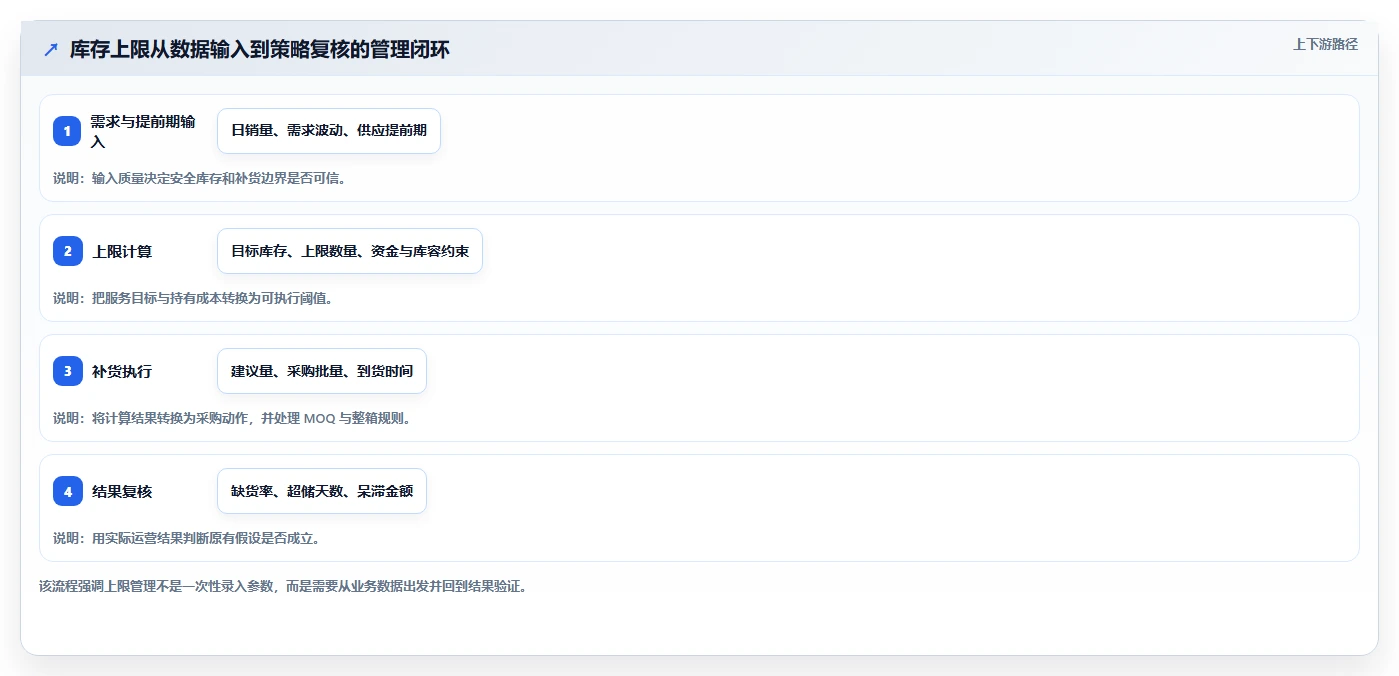
Task: Click the 建议量、采购批量、到货时间 chip
Action: (x=322, y=371)
